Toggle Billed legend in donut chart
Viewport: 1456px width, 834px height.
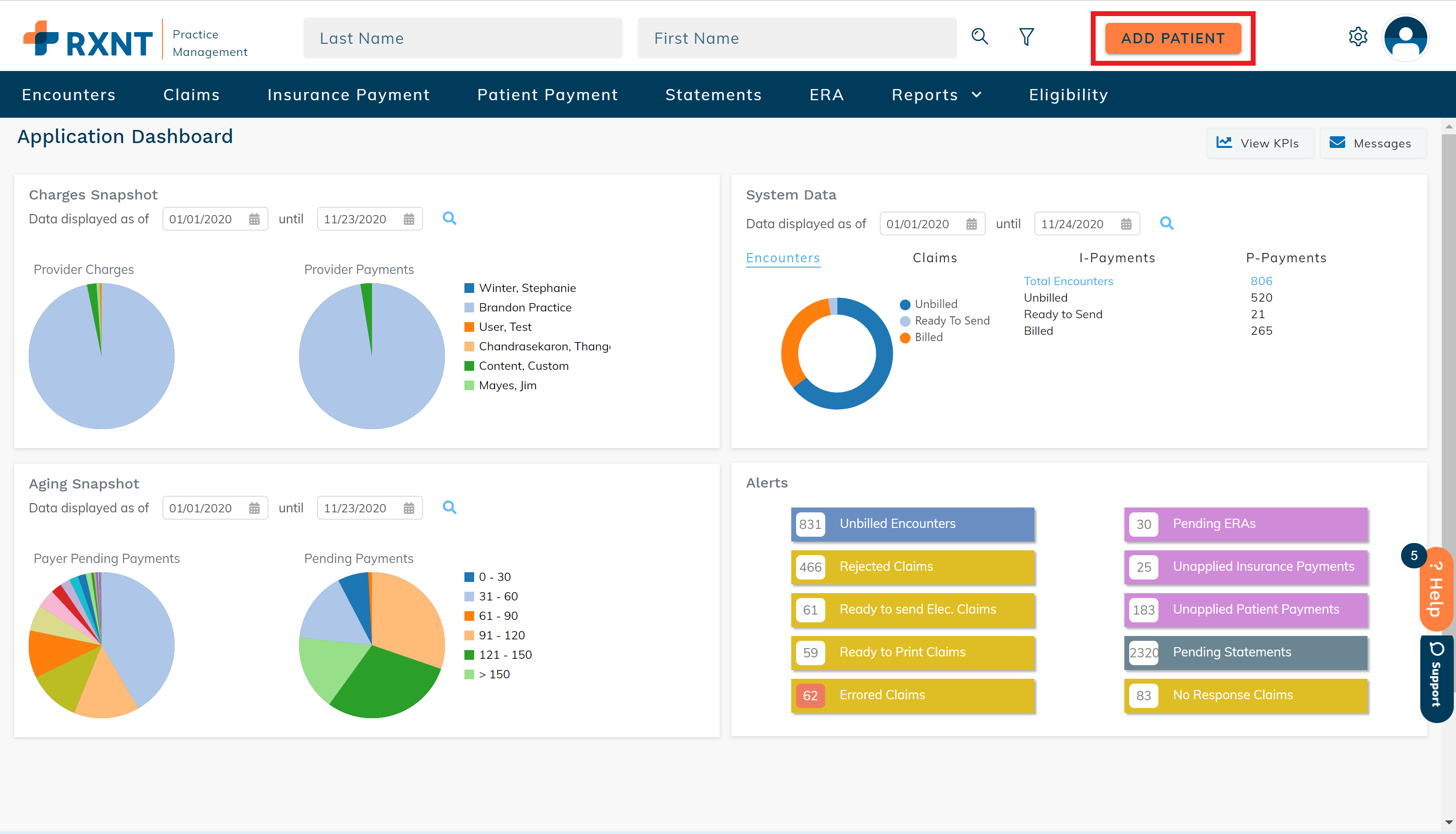pos(927,337)
